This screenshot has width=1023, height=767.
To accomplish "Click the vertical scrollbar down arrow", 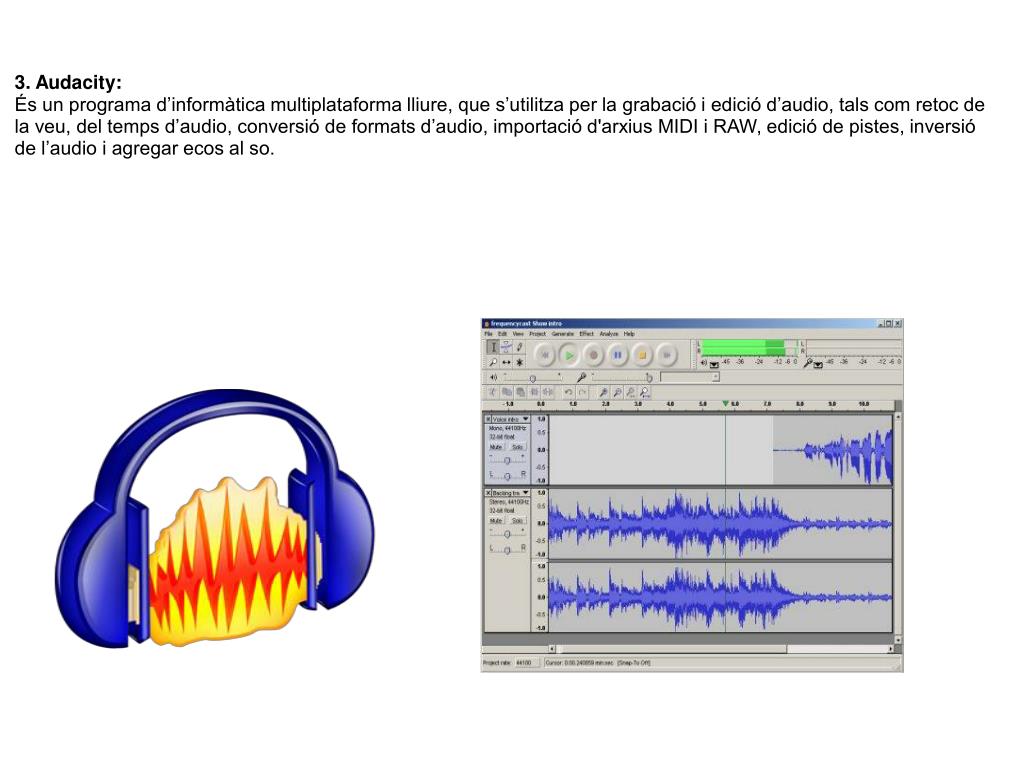I will pyautogui.click(x=898, y=640).
